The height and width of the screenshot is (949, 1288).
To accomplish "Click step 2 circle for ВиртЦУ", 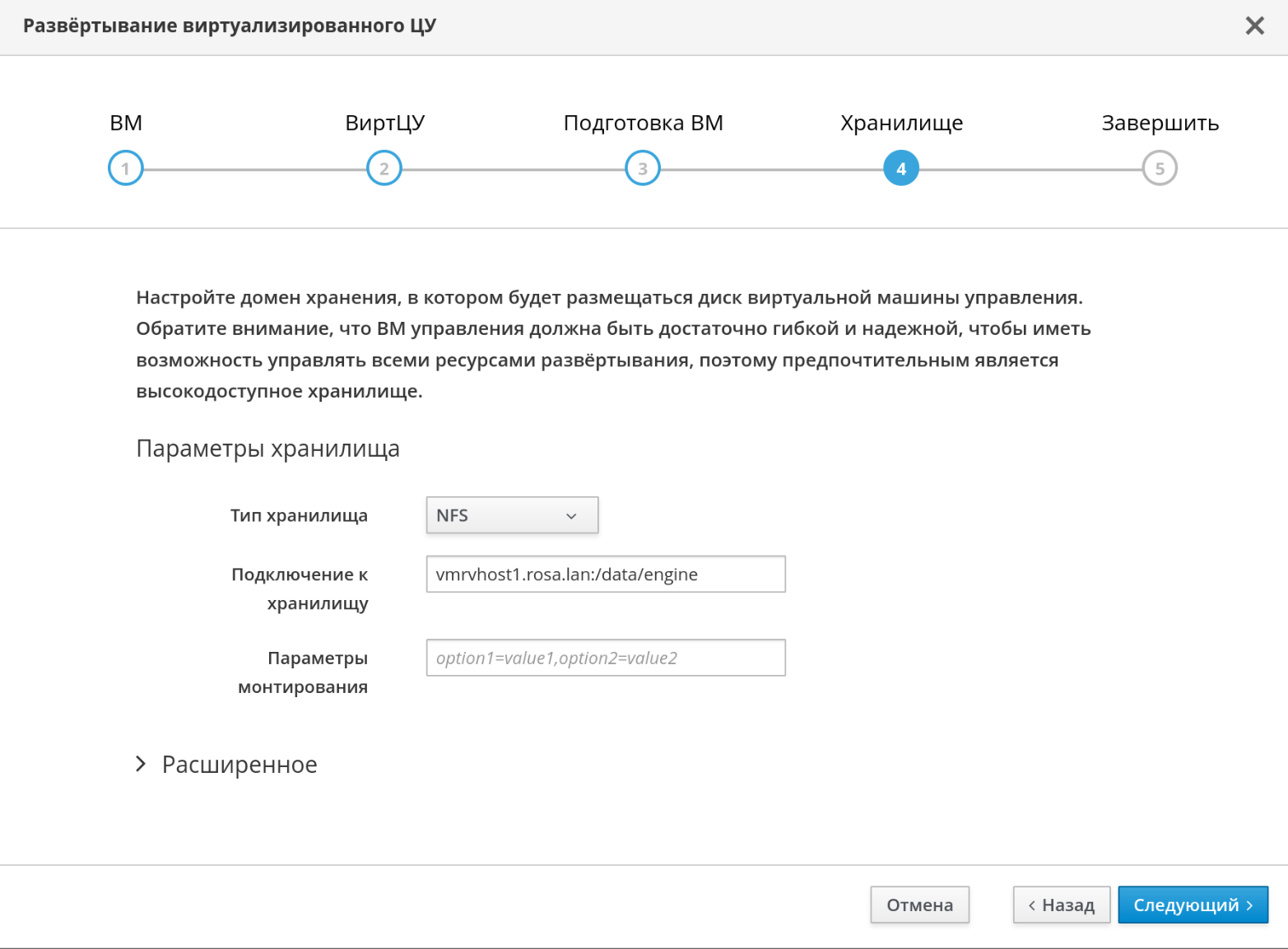I will point(384,169).
